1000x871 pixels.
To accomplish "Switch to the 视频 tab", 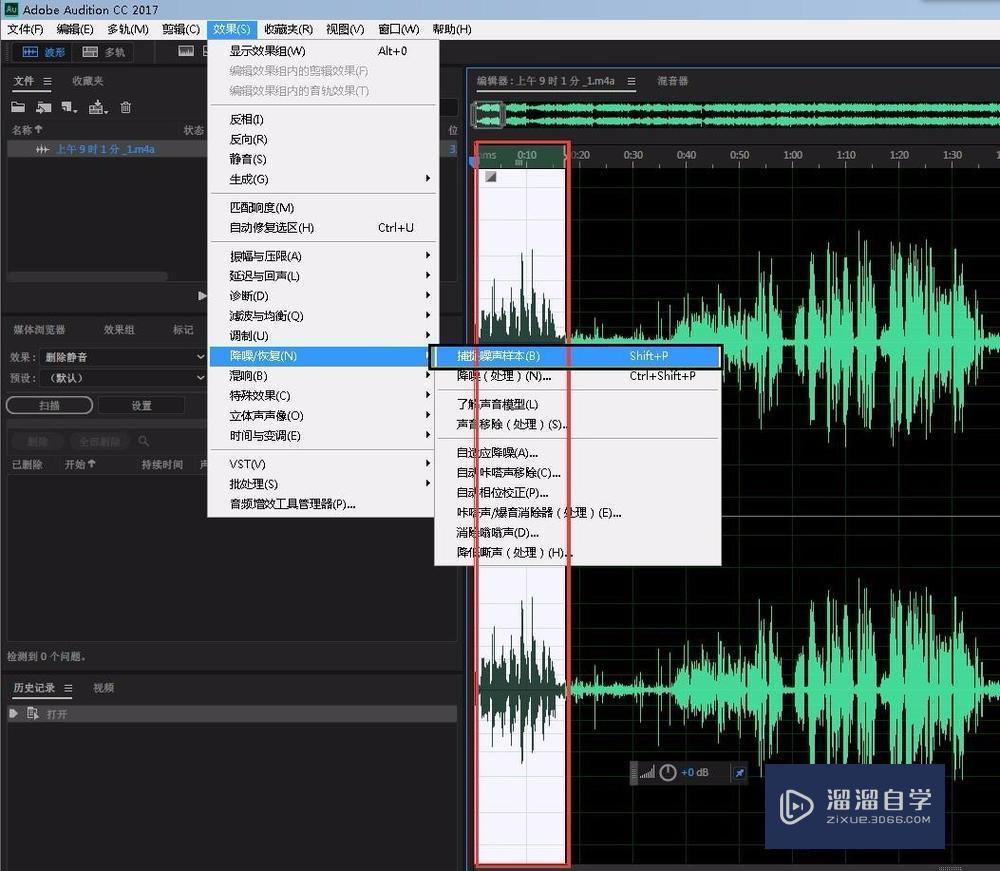I will point(103,688).
